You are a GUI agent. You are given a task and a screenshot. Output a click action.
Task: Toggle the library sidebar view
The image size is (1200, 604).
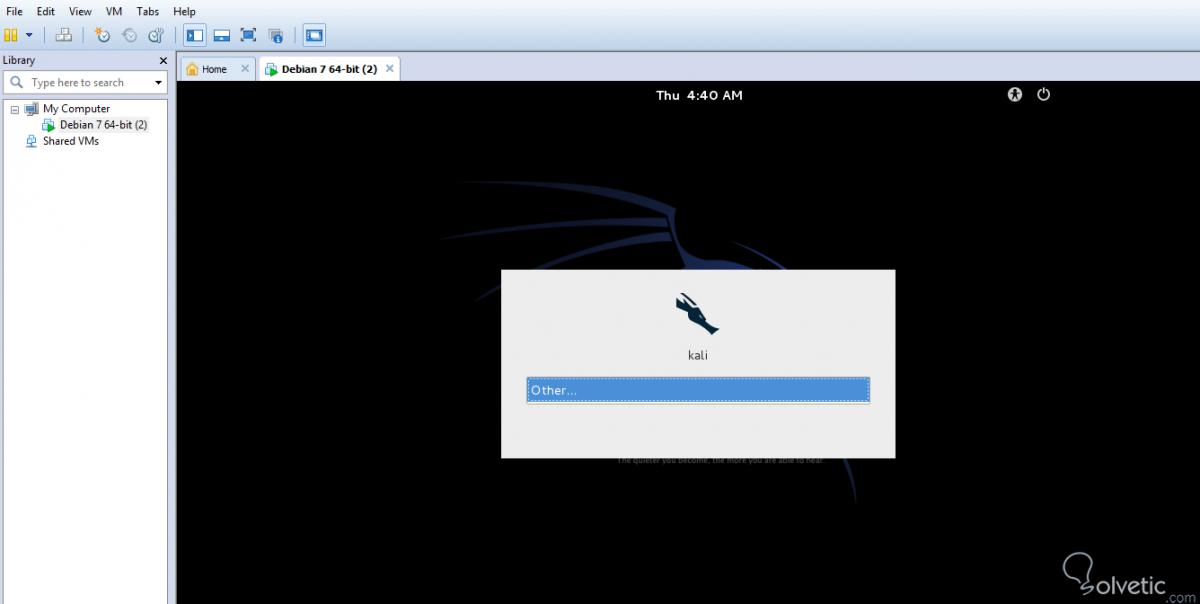[x=195, y=35]
